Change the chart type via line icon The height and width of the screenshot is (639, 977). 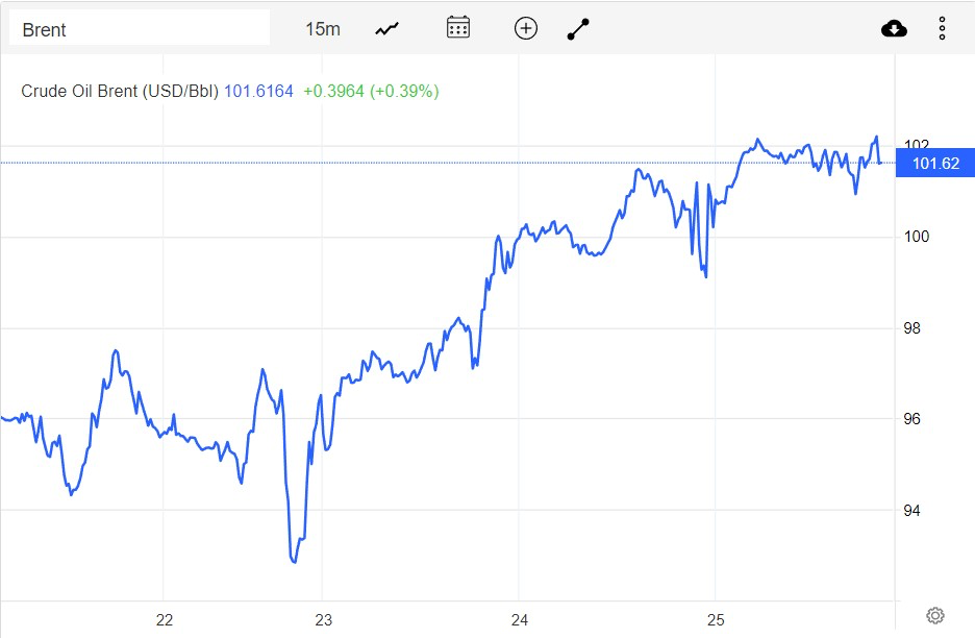point(387,29)
